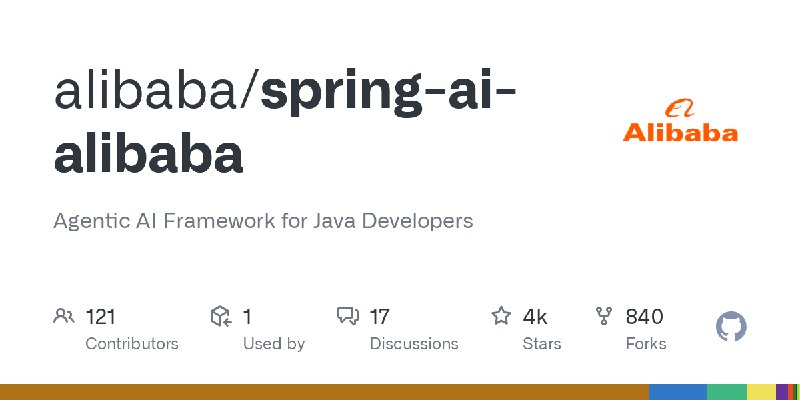Screen dimensions: 800x400
Task: Click the Contributors people icon
Action: pos(64,316)
